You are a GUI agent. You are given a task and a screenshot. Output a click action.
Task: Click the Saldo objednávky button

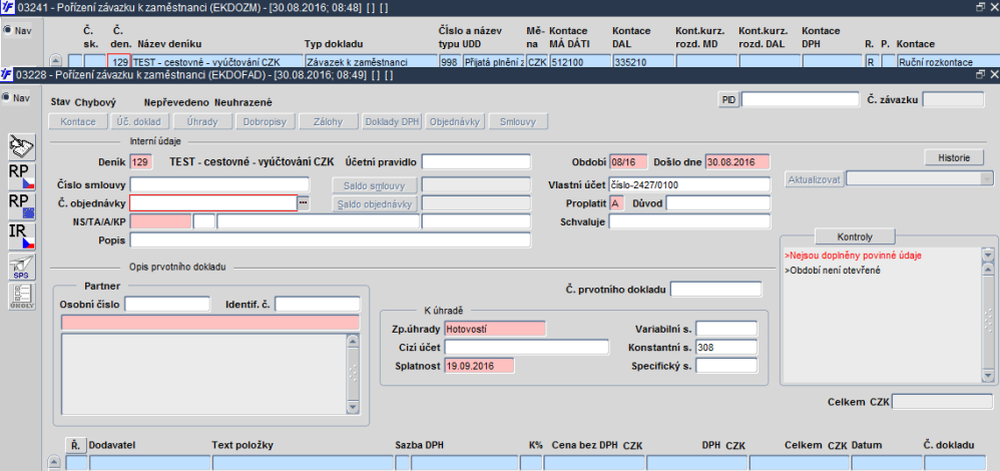[376, 204]
